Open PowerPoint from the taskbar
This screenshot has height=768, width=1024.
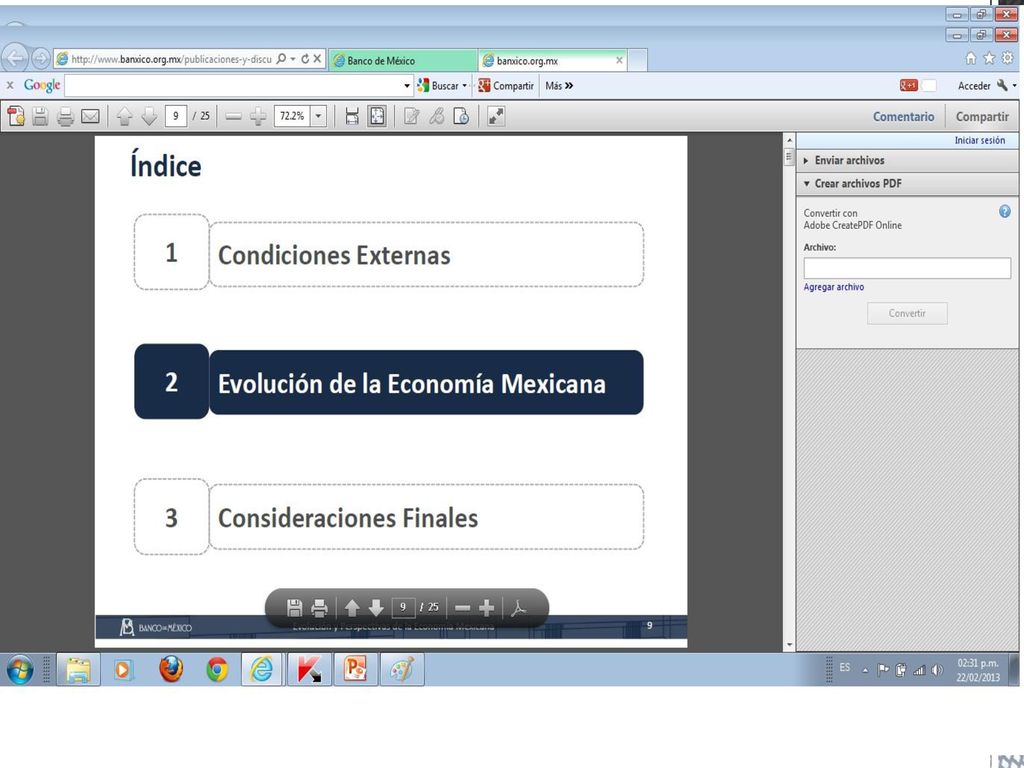(355, 669)
